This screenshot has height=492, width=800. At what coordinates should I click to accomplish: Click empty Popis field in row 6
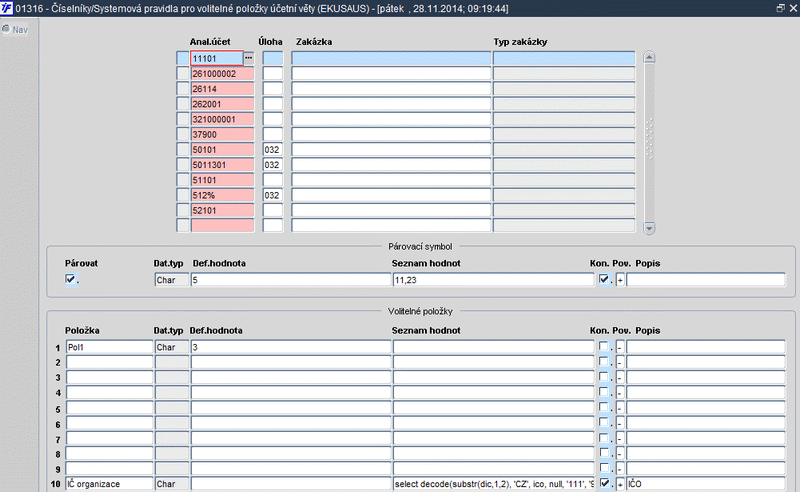pyautogui.click(x=706, y=423)
